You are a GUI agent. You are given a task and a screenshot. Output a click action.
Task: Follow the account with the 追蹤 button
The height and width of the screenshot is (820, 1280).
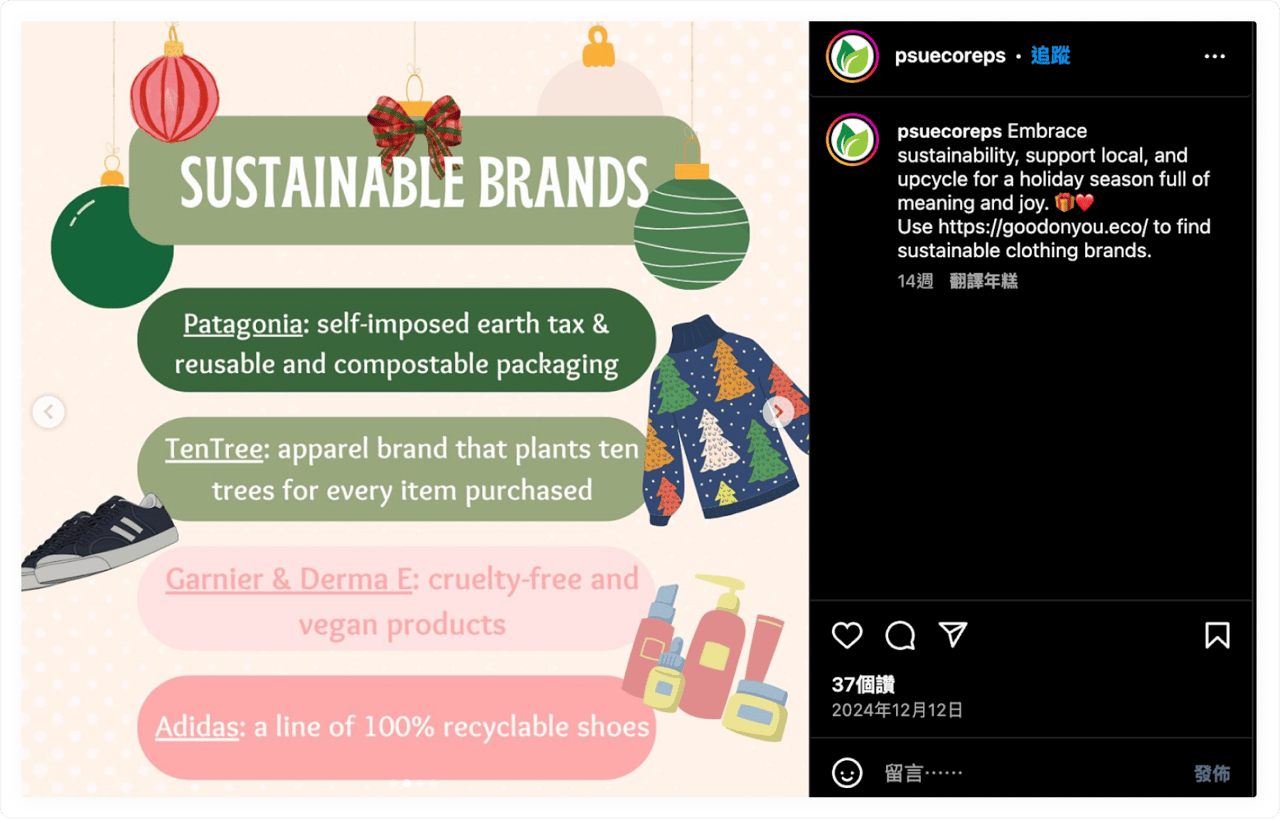[x=1050, y=56]
